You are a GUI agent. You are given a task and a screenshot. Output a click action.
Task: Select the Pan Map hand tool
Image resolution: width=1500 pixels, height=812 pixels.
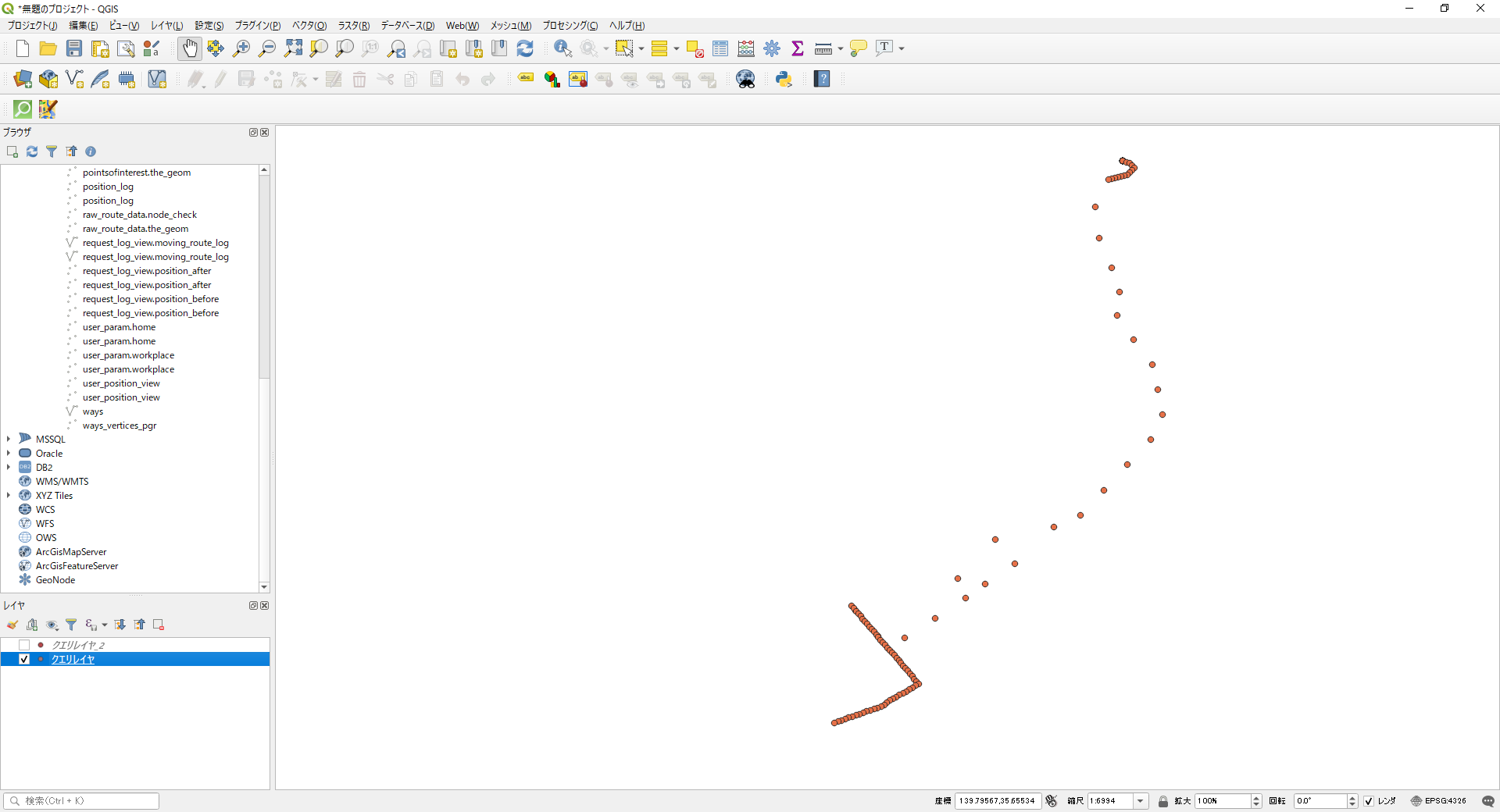[190, 48]
